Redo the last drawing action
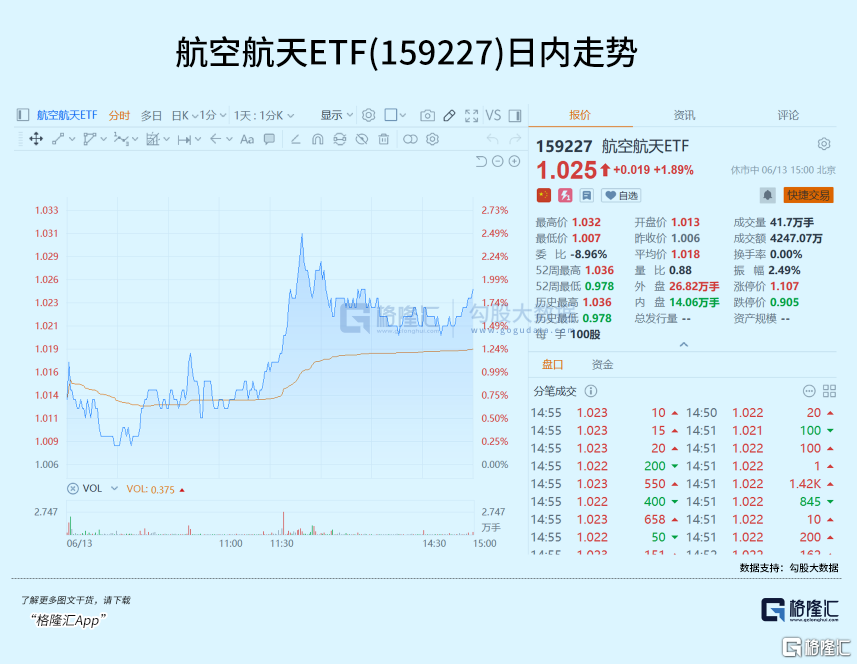The height and width of the screenshot is (664, 857). (x=515, y=139)
